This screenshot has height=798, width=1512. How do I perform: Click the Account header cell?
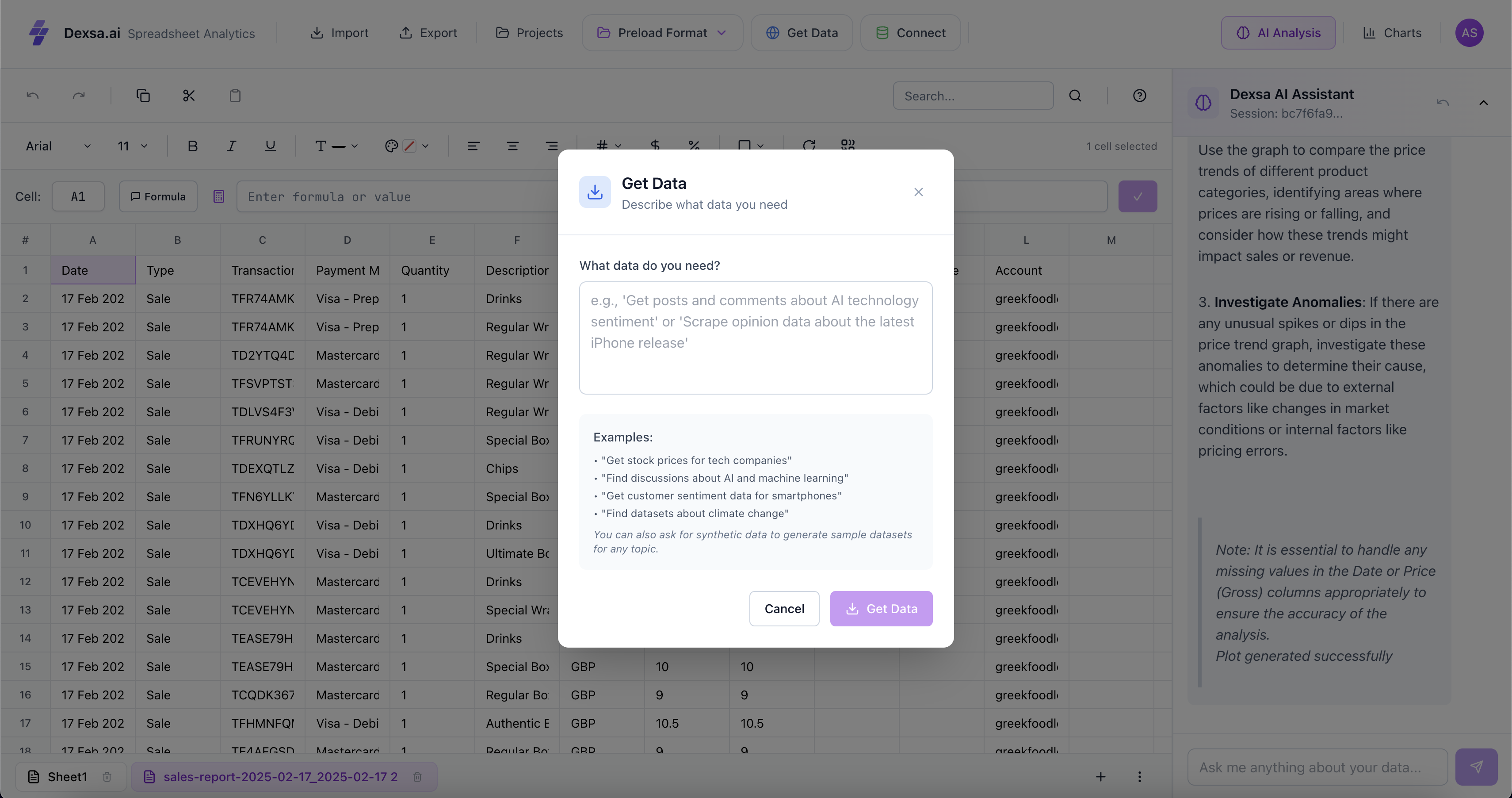pos(1026,270)
